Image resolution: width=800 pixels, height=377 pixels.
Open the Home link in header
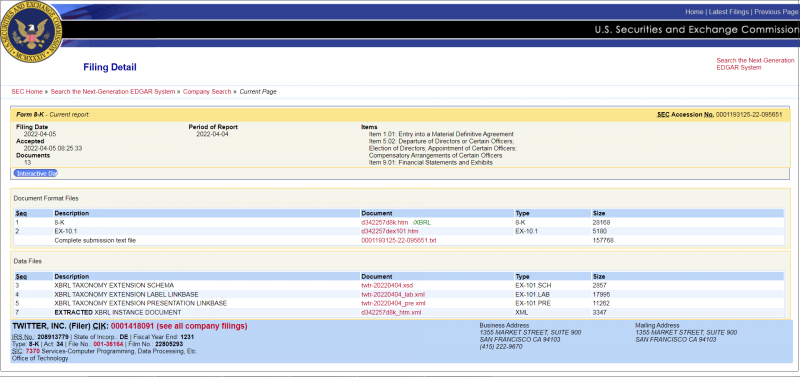[694, 12]
